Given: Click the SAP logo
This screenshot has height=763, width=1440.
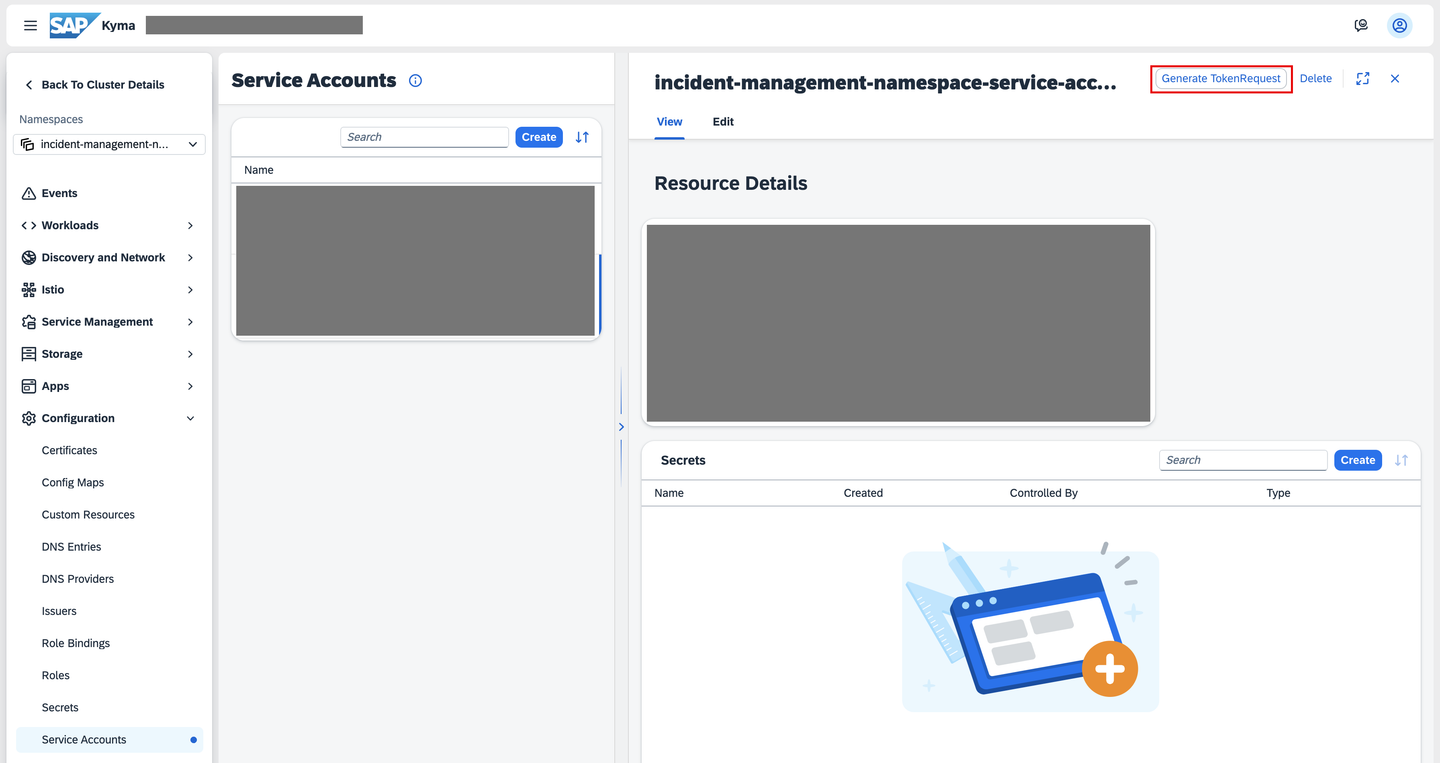Looking at the screenshot, I should click(75, 25).
